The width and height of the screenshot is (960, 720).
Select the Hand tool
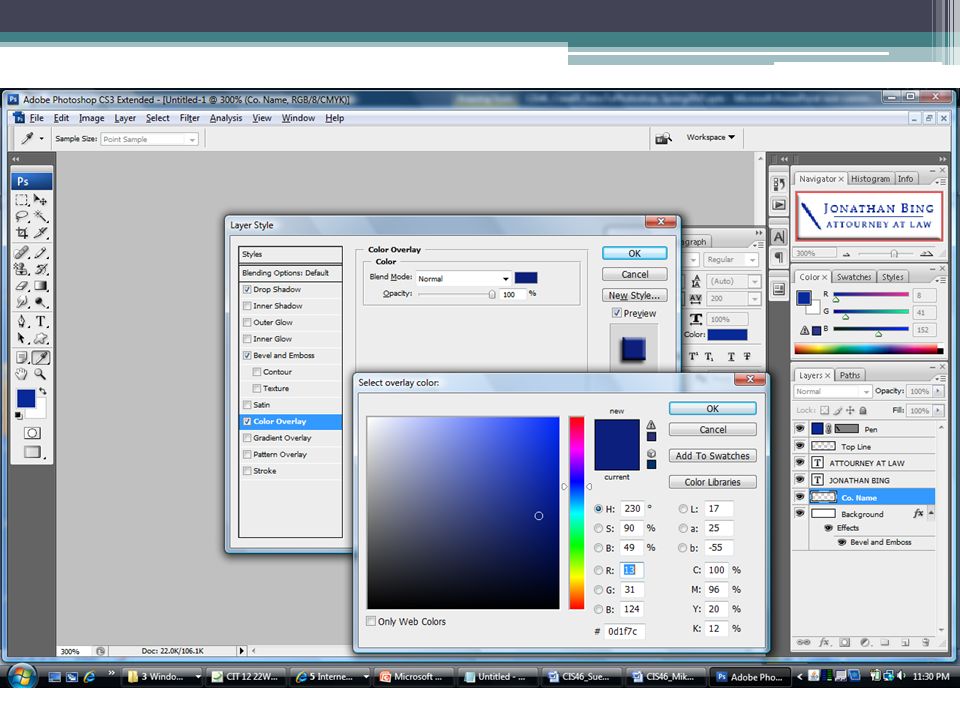point(22,374)
